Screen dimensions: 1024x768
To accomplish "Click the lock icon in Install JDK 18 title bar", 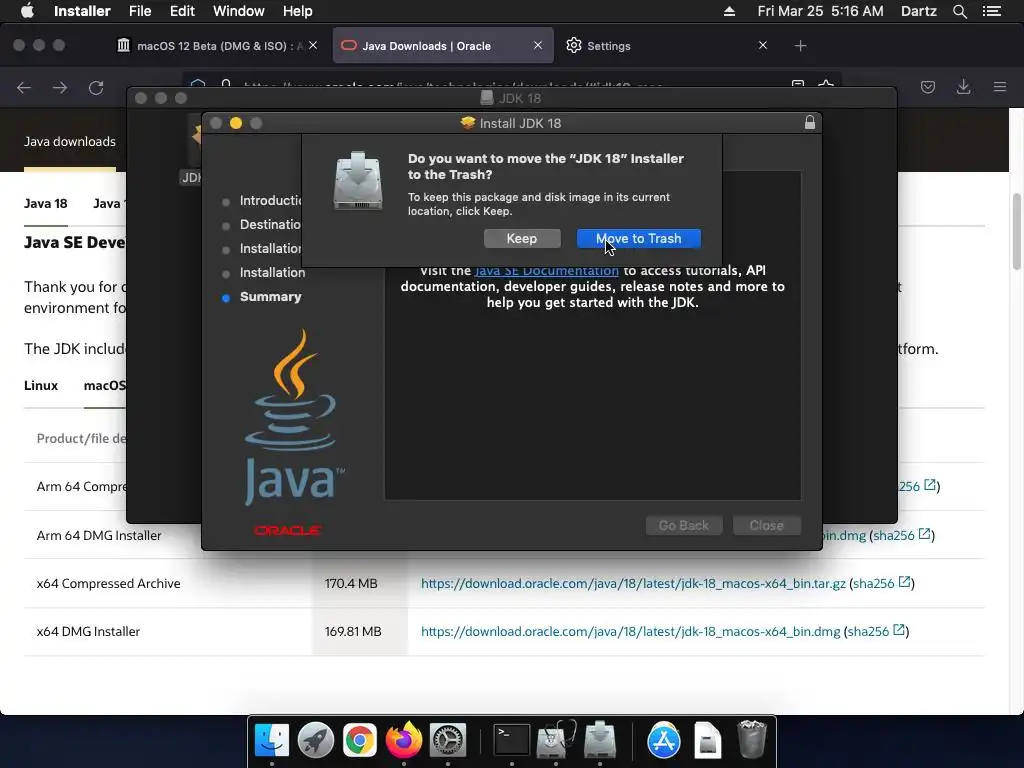I will click(810, 123).
